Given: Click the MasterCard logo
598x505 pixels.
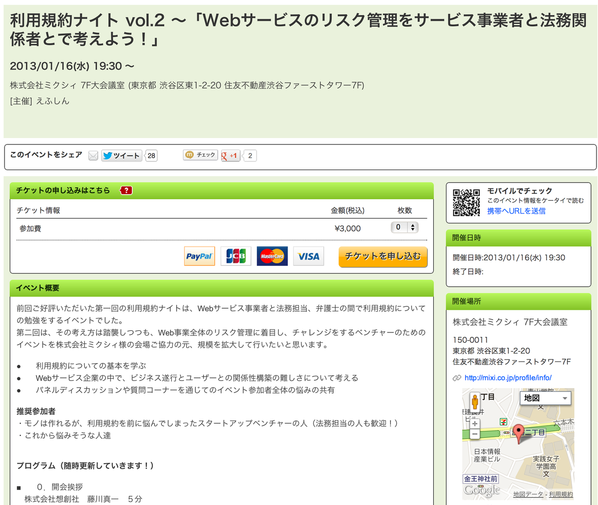Looking at the screenshot, I should tap(272, 256).
